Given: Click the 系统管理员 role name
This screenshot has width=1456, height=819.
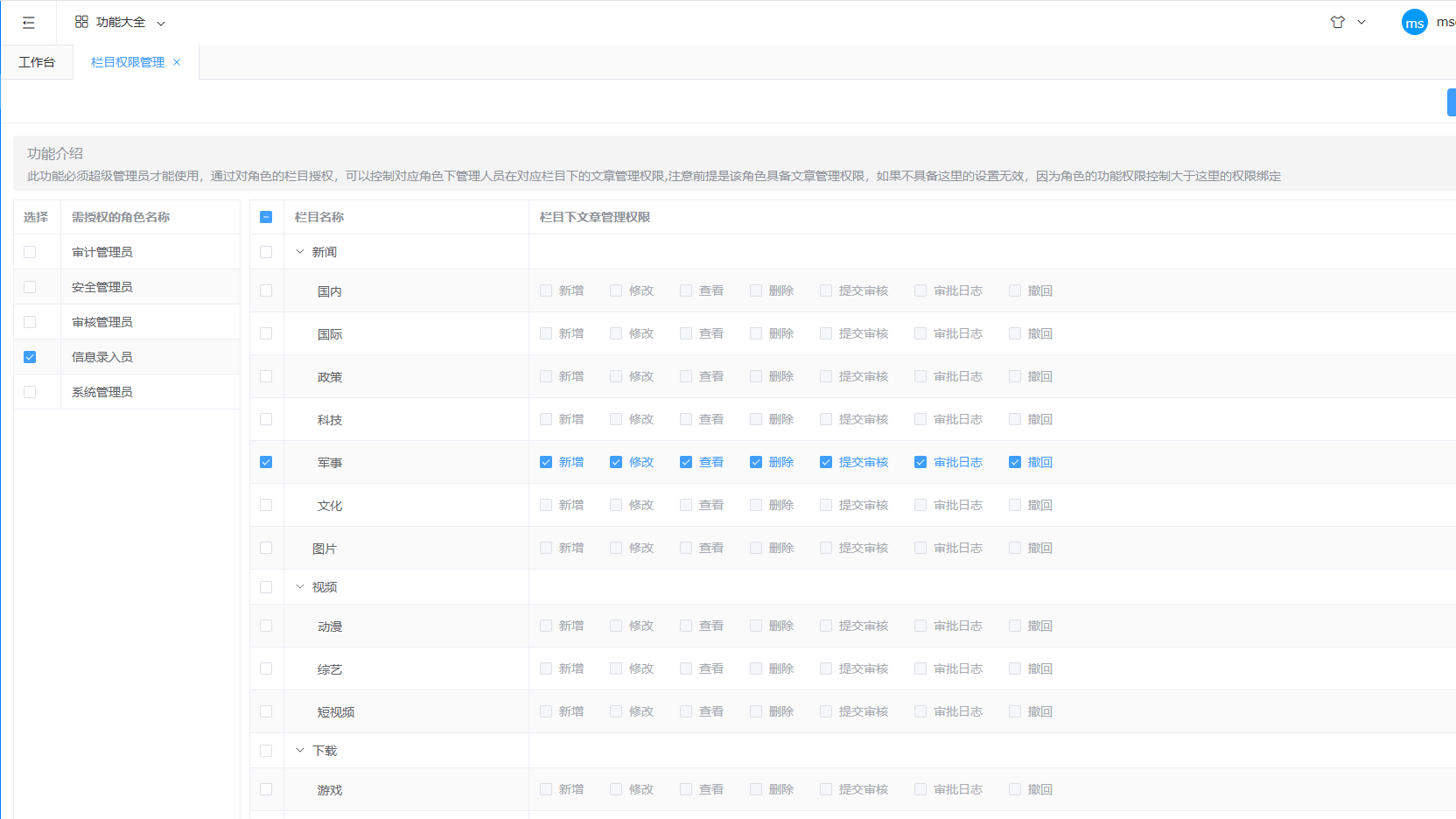Looking at the screenshot, I should click(x=102, y=392).
